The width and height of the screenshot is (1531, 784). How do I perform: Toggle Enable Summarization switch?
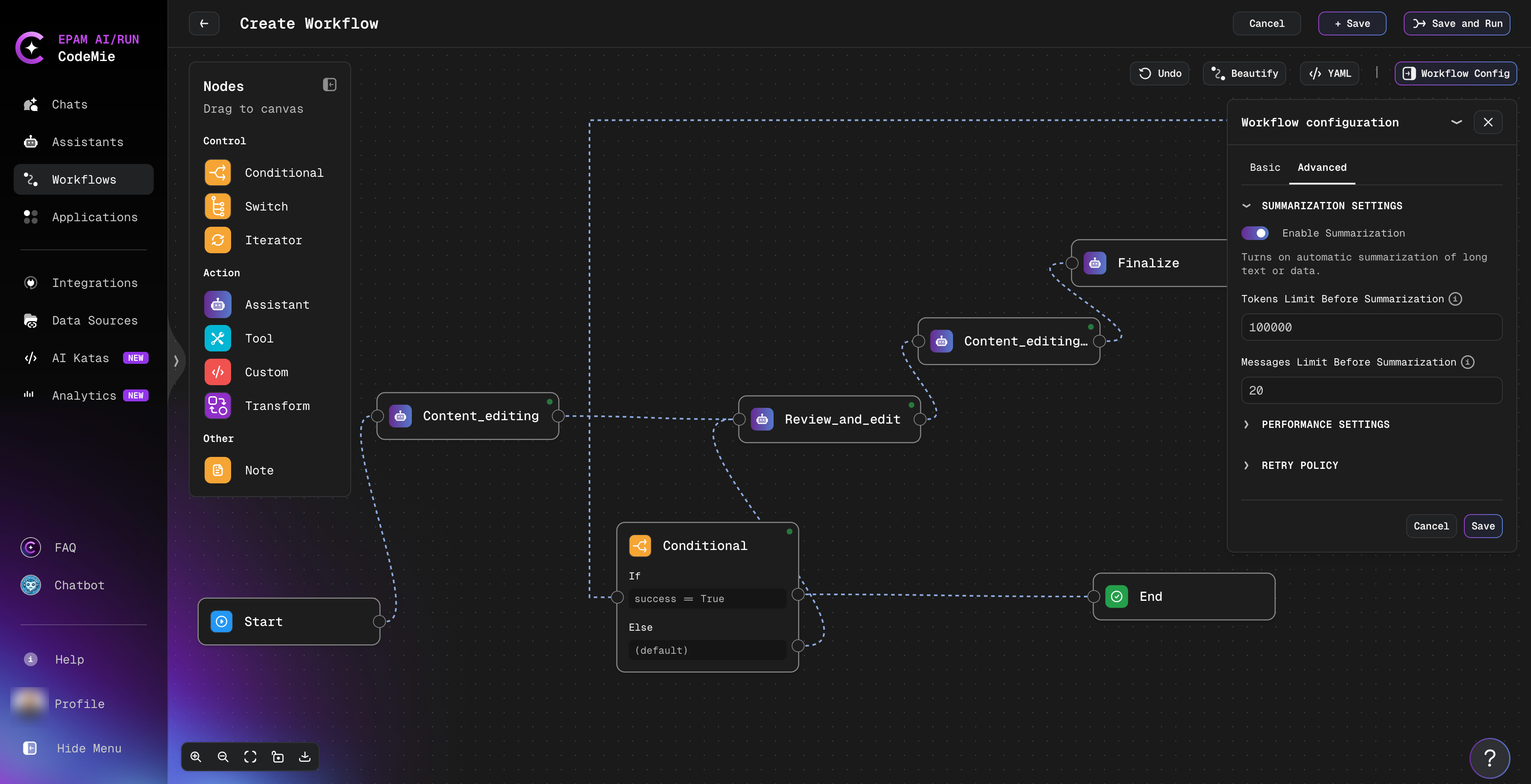point(1255,234)
